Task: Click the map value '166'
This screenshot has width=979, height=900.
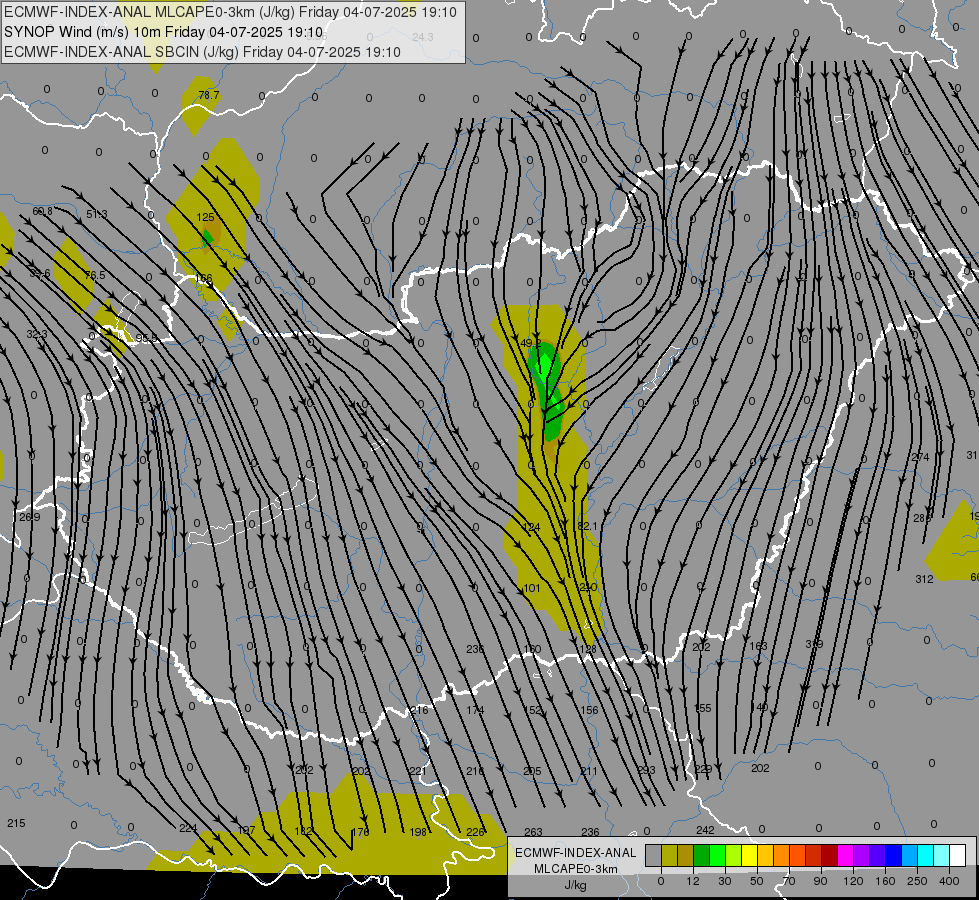Action: [204, 279]
